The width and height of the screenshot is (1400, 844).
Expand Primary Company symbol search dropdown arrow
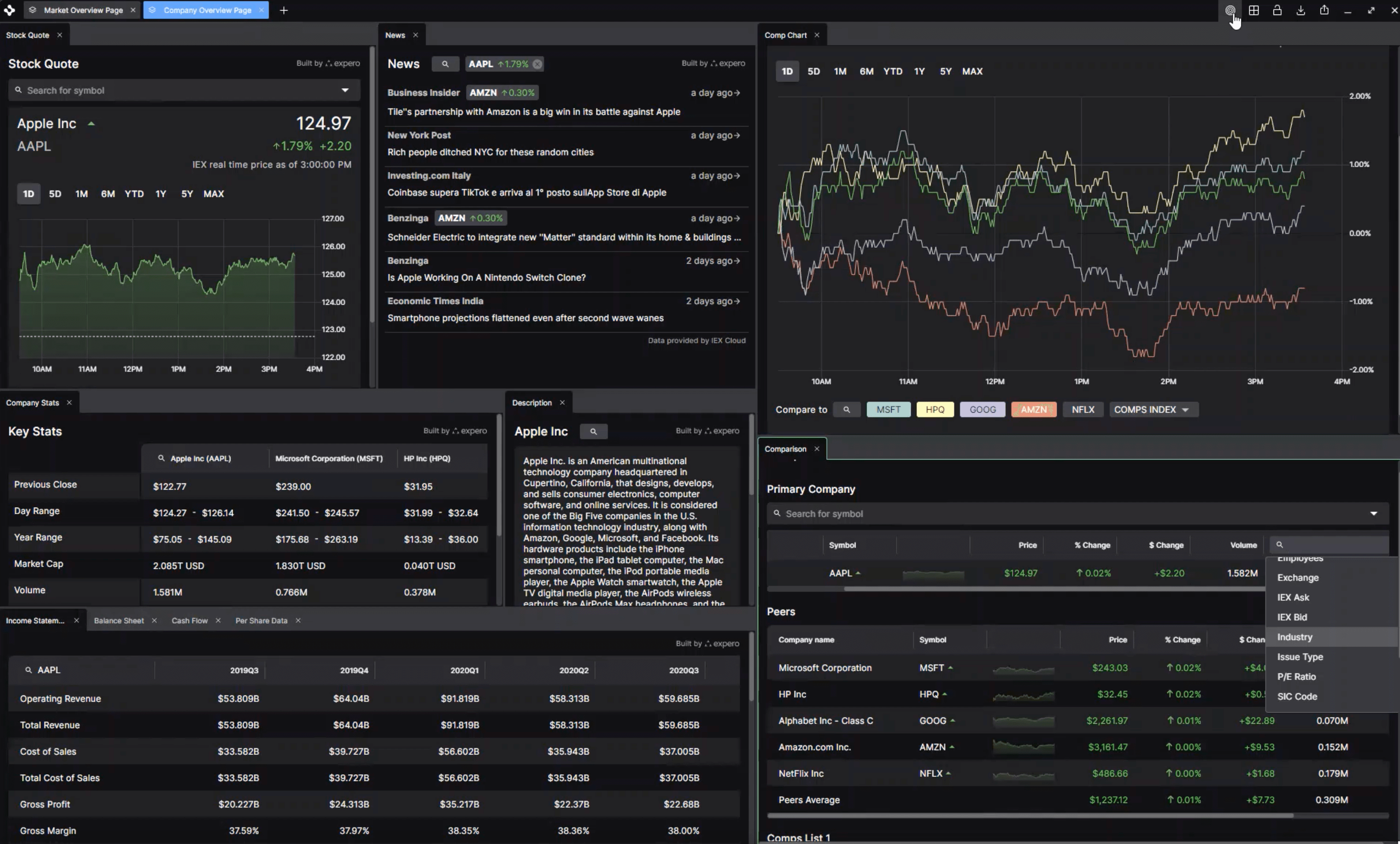coord(1373,514)
